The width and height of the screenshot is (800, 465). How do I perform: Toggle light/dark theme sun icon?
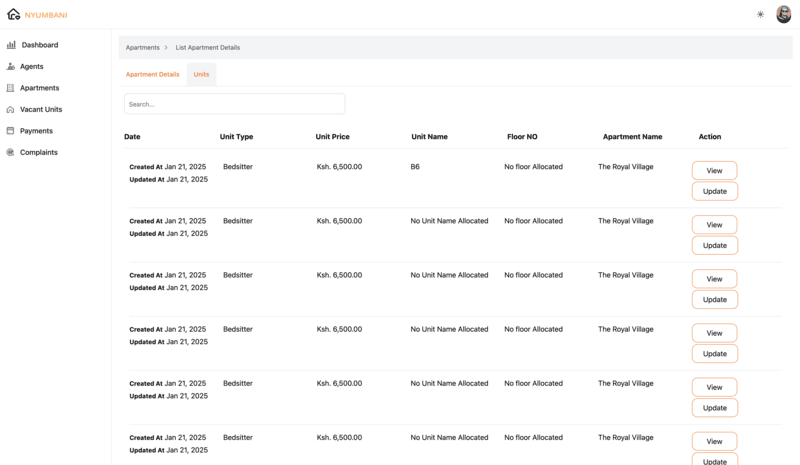pyautogui.click(x=760, y=15)
